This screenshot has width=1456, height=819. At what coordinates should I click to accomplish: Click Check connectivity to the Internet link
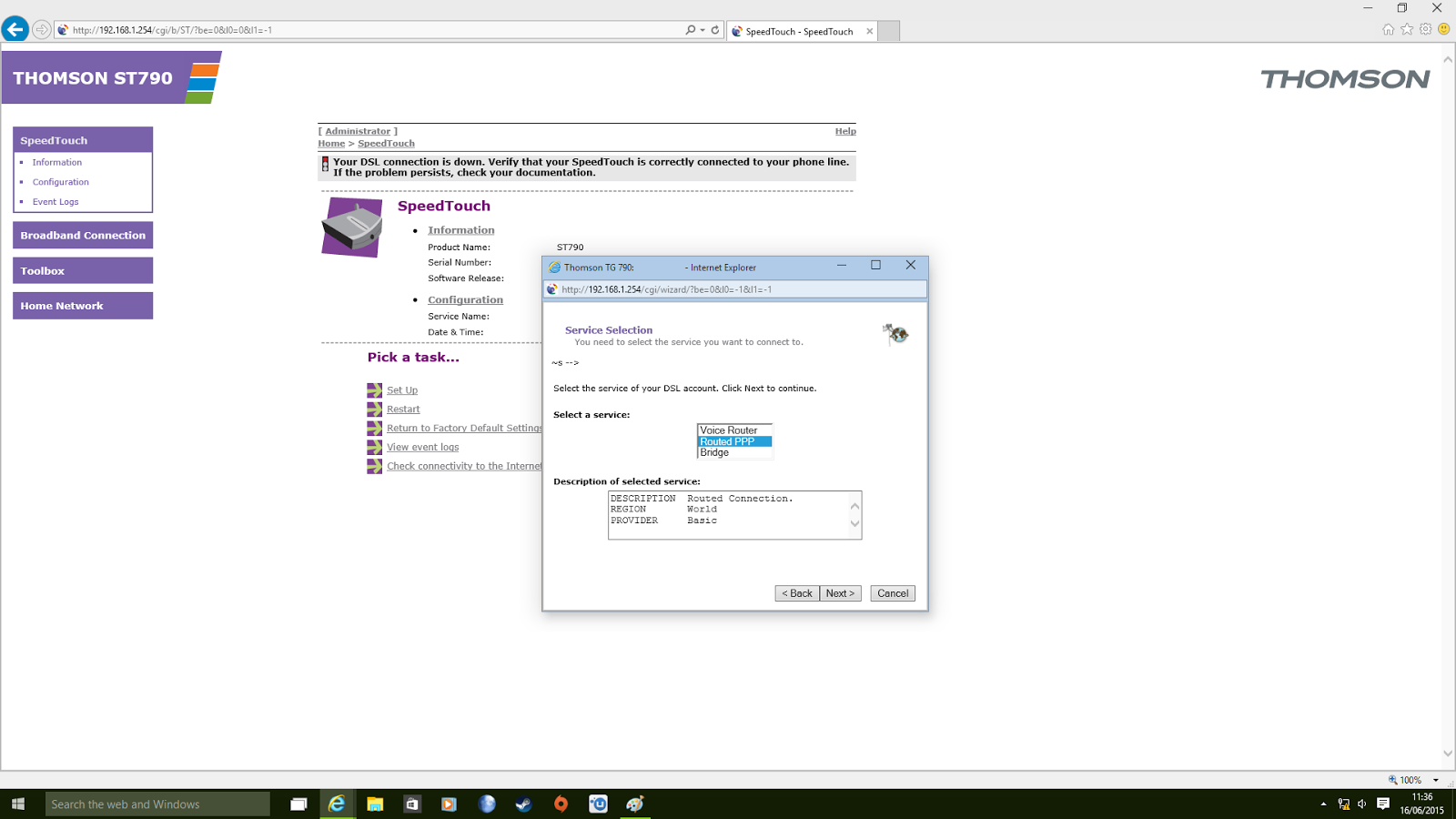click(464, 467)
